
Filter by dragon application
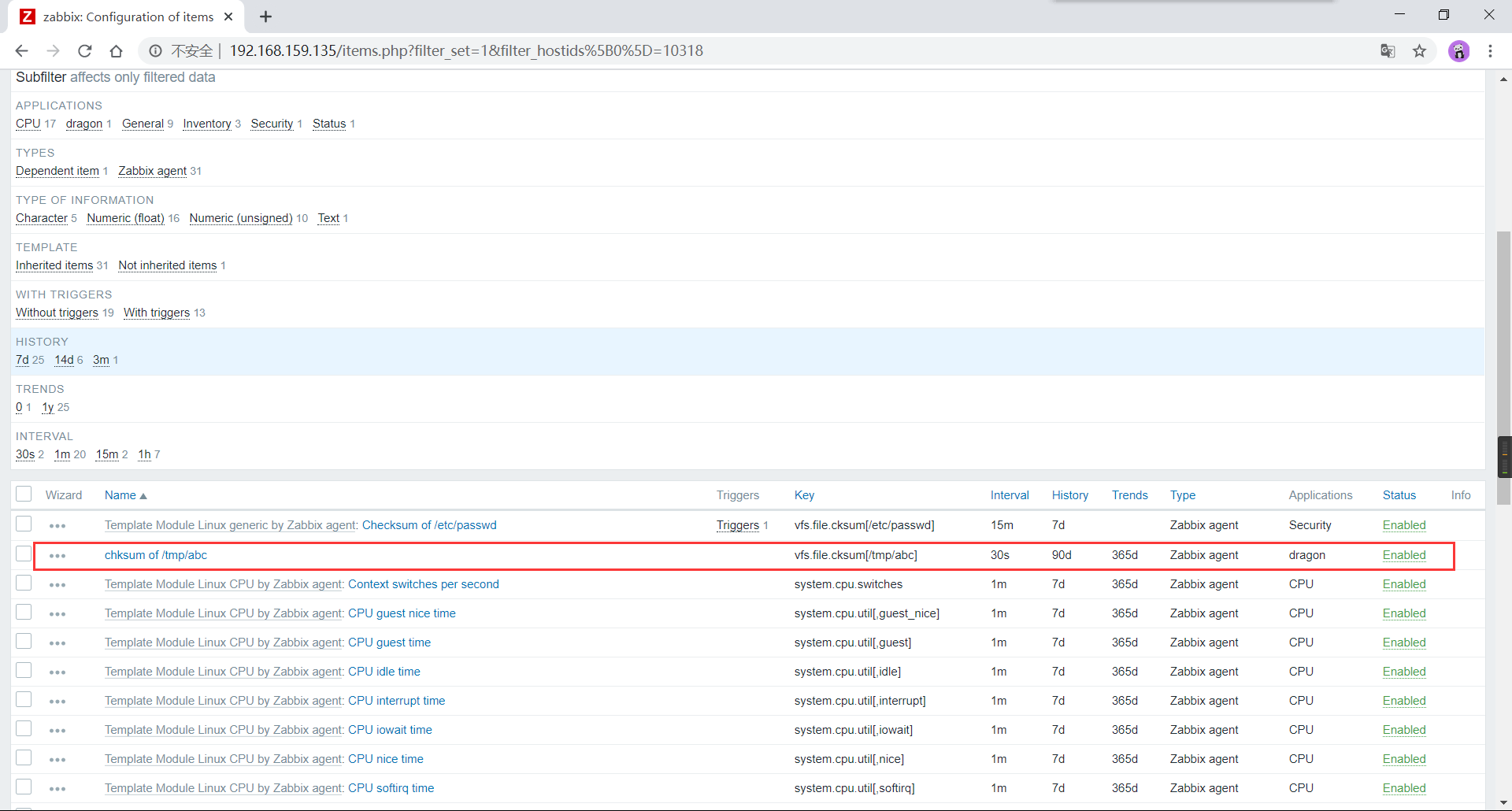point(84,124)
